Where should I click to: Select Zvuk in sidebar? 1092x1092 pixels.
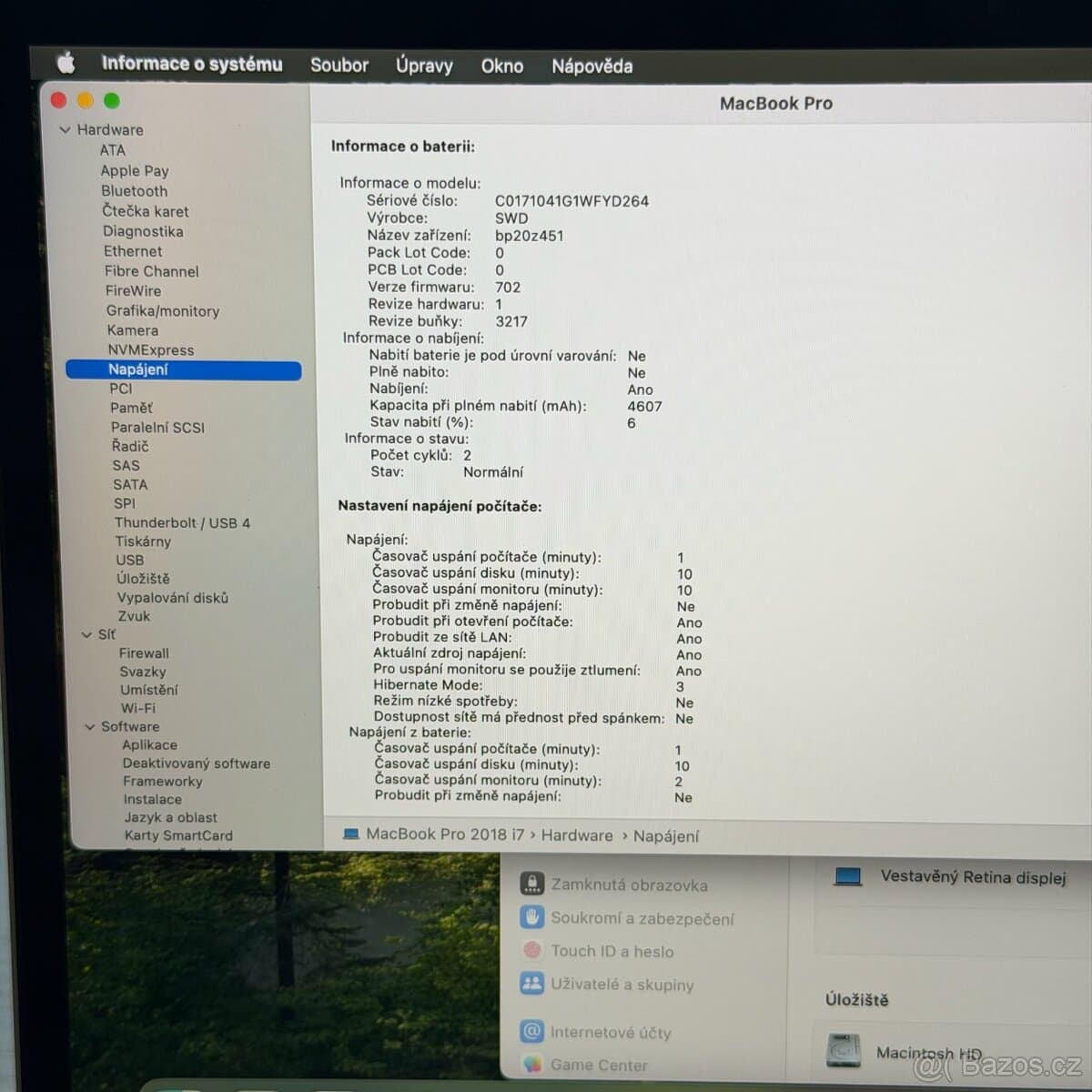134,616
